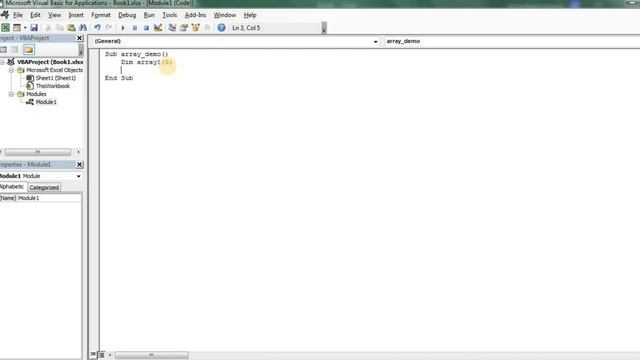Viewport: 640px width, 360px height.
Task: Collapse the Modules folder expander
Action: coord(11,94)
